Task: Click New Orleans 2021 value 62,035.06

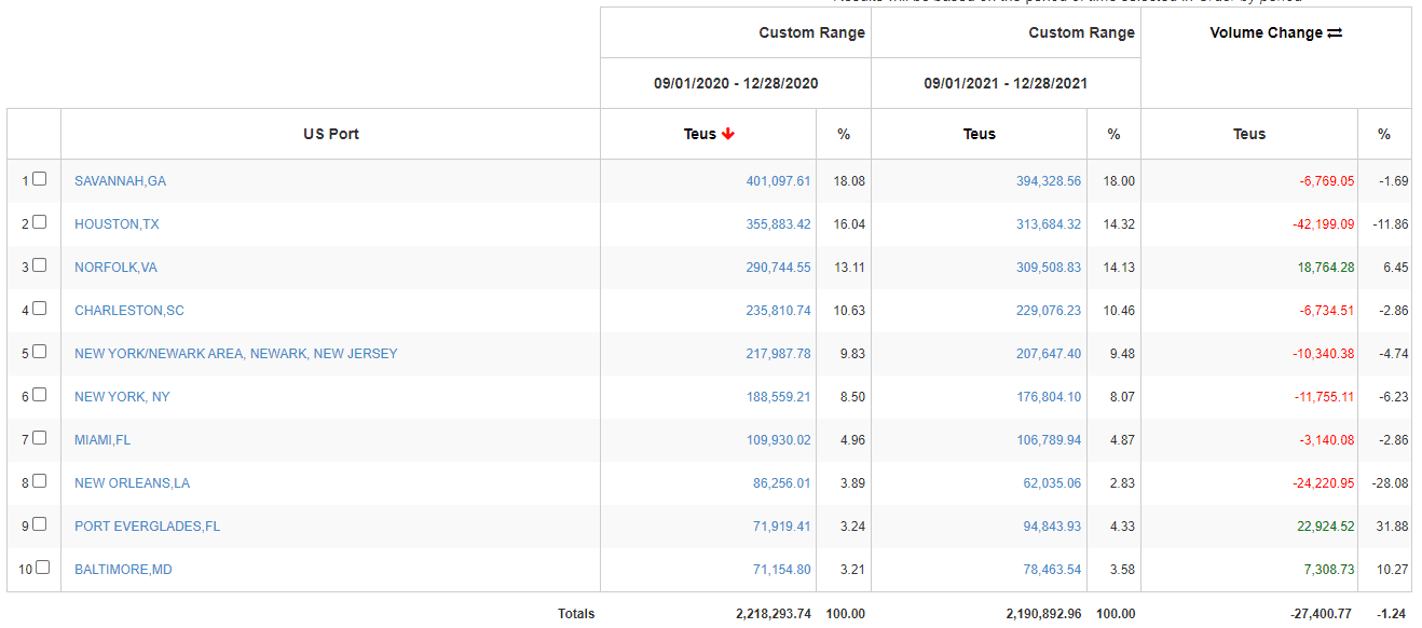Action: pyautogui.click(x=1052, y=483)
